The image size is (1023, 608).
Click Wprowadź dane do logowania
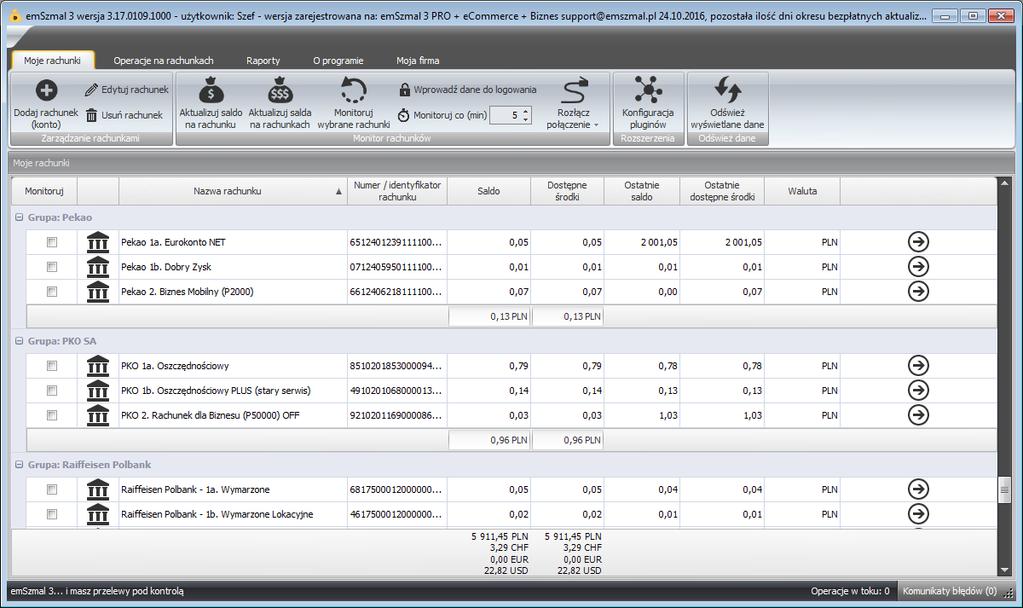point(468,89)
